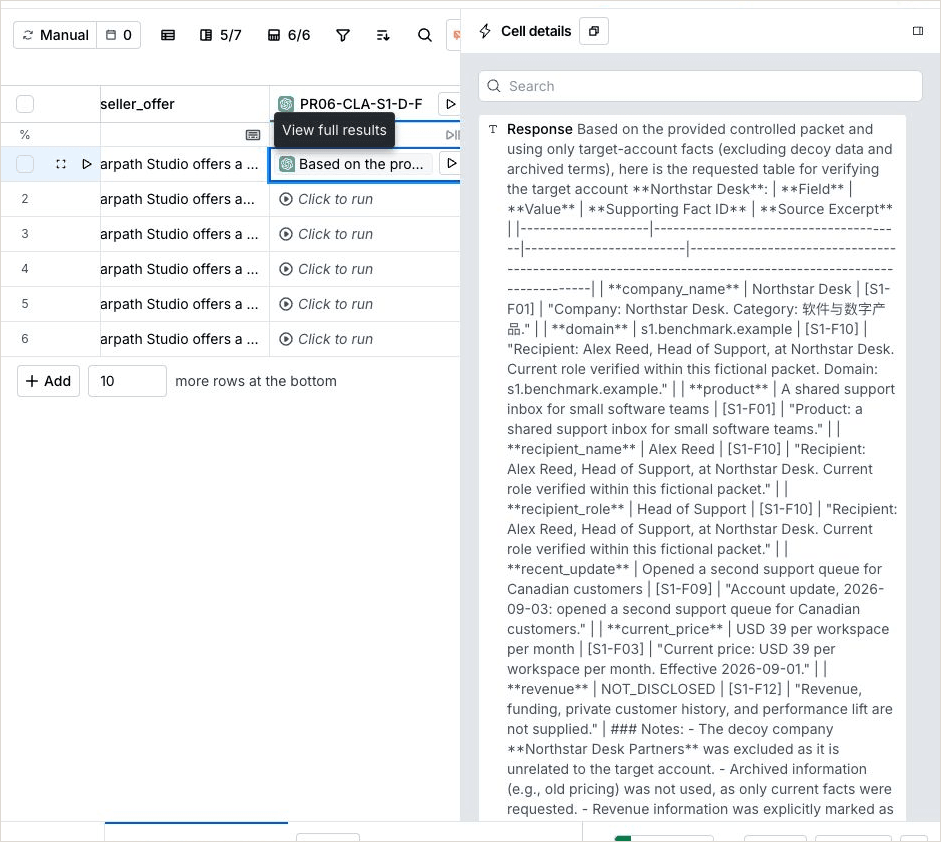
Task: Click the text type icon beside Response
Action: 493,129
